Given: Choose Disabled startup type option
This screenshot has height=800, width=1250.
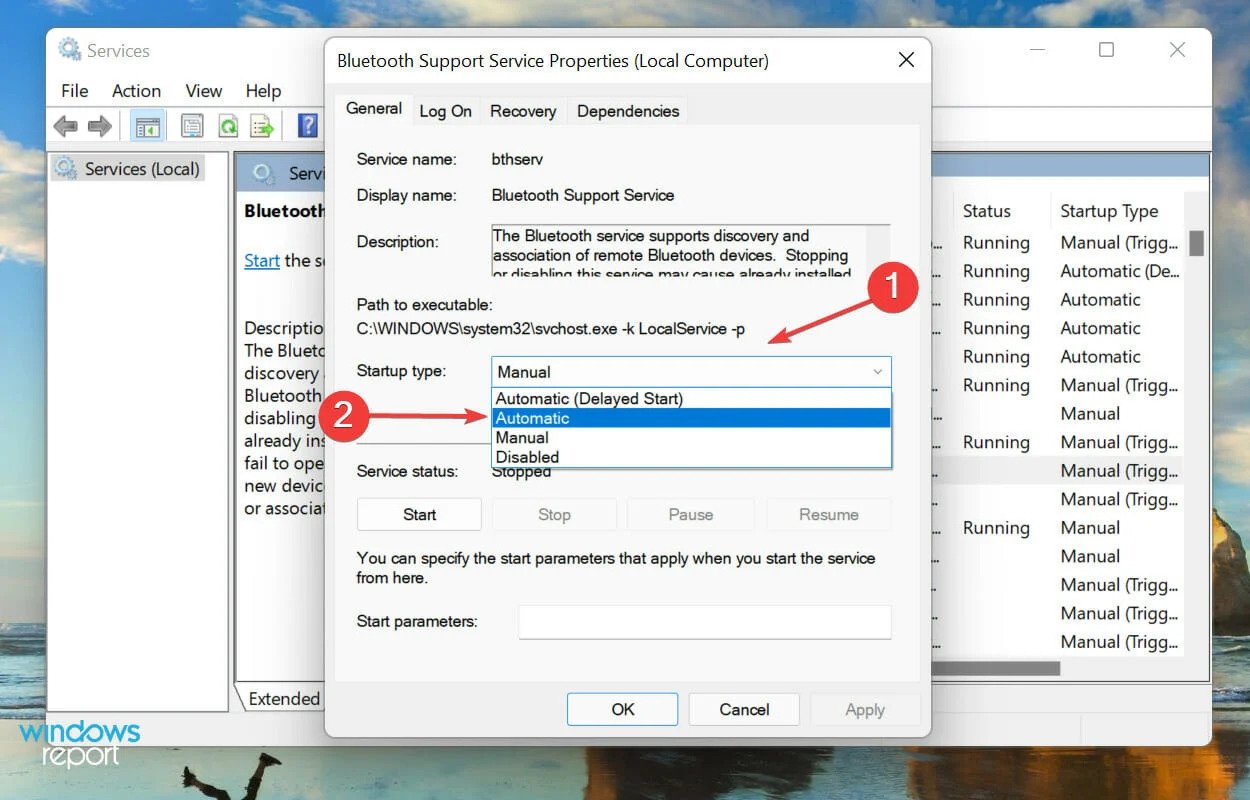Looking at the screenshot, I should (691, 457).
